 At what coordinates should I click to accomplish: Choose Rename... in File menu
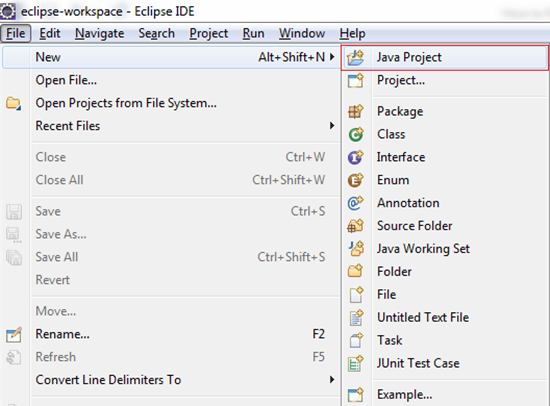coord(171,334)
